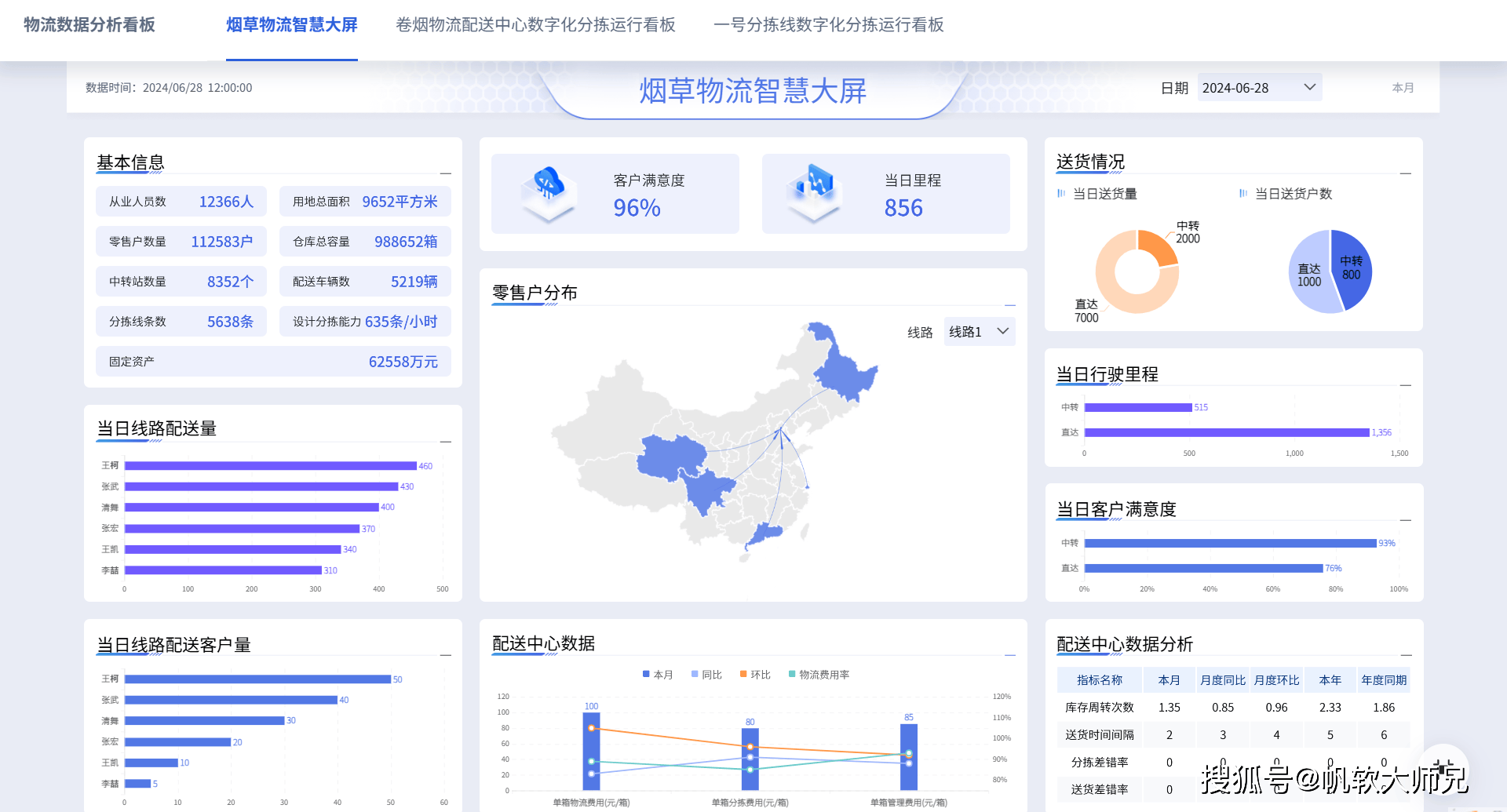The width and height of the screenshot is (1507, 812).
Task: Click the 中转 515 mileage bar
Action: point(1138,407)
